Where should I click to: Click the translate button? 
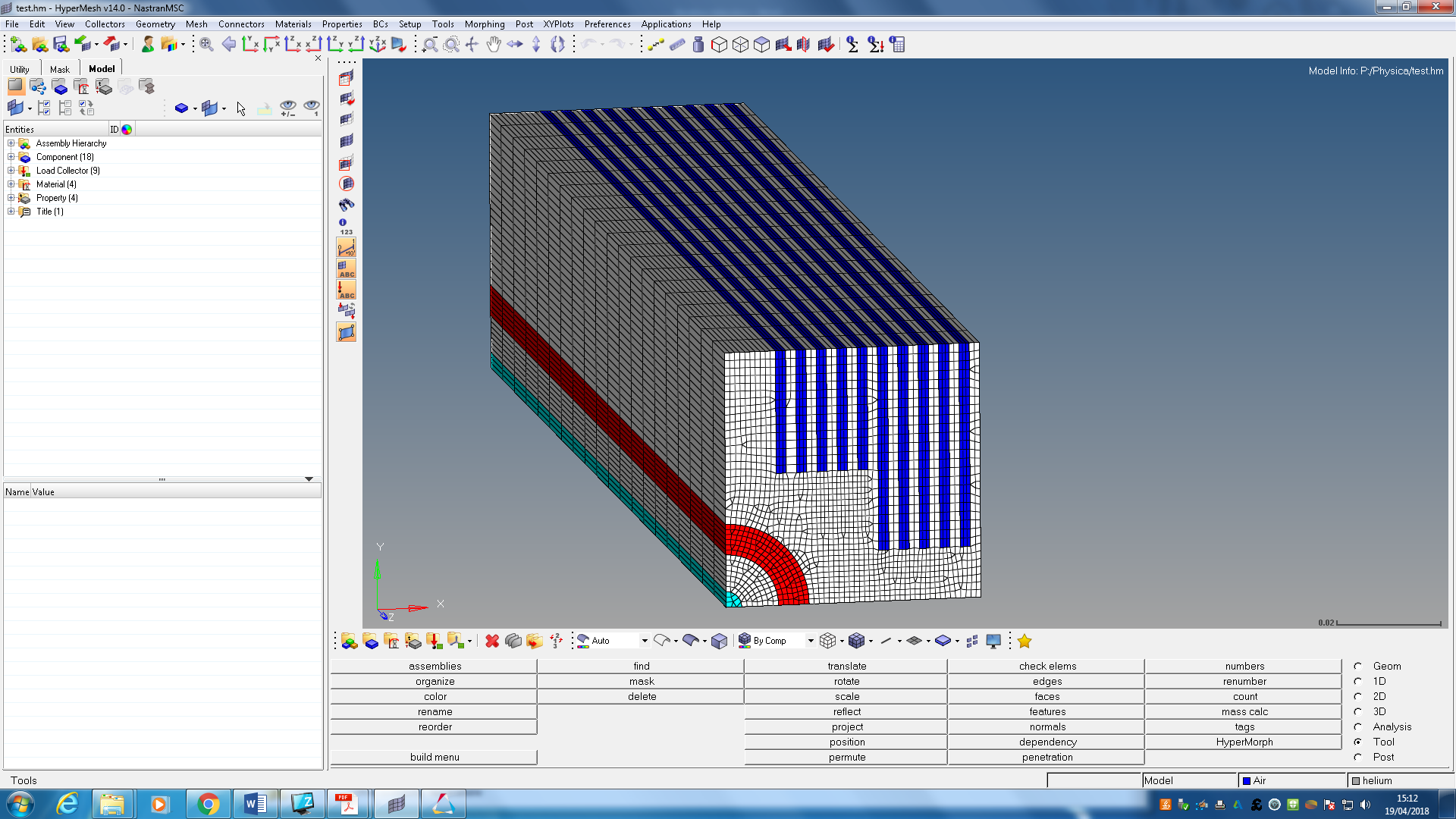[846, 666]
